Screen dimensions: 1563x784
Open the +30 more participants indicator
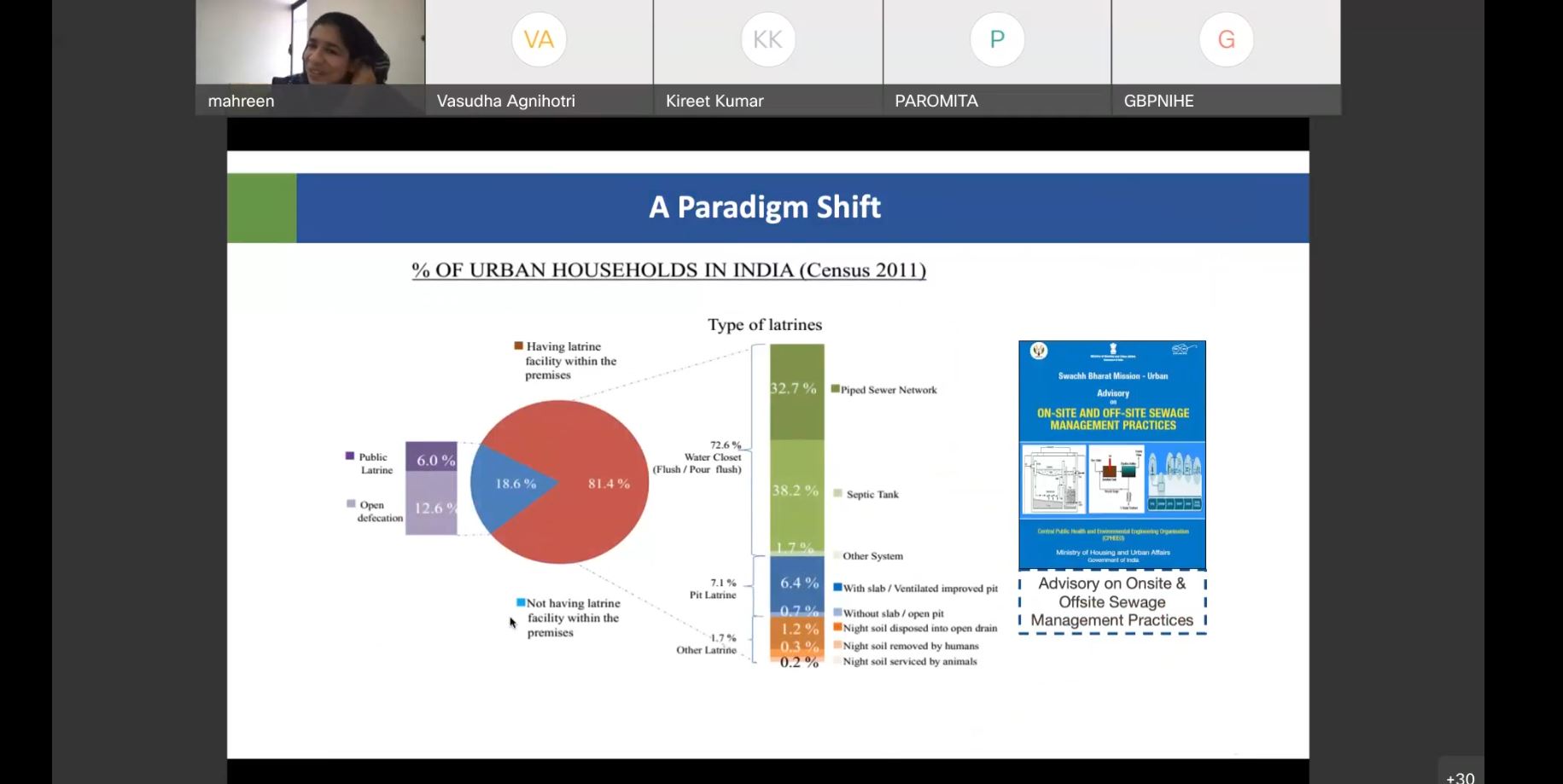point(1460,775)
